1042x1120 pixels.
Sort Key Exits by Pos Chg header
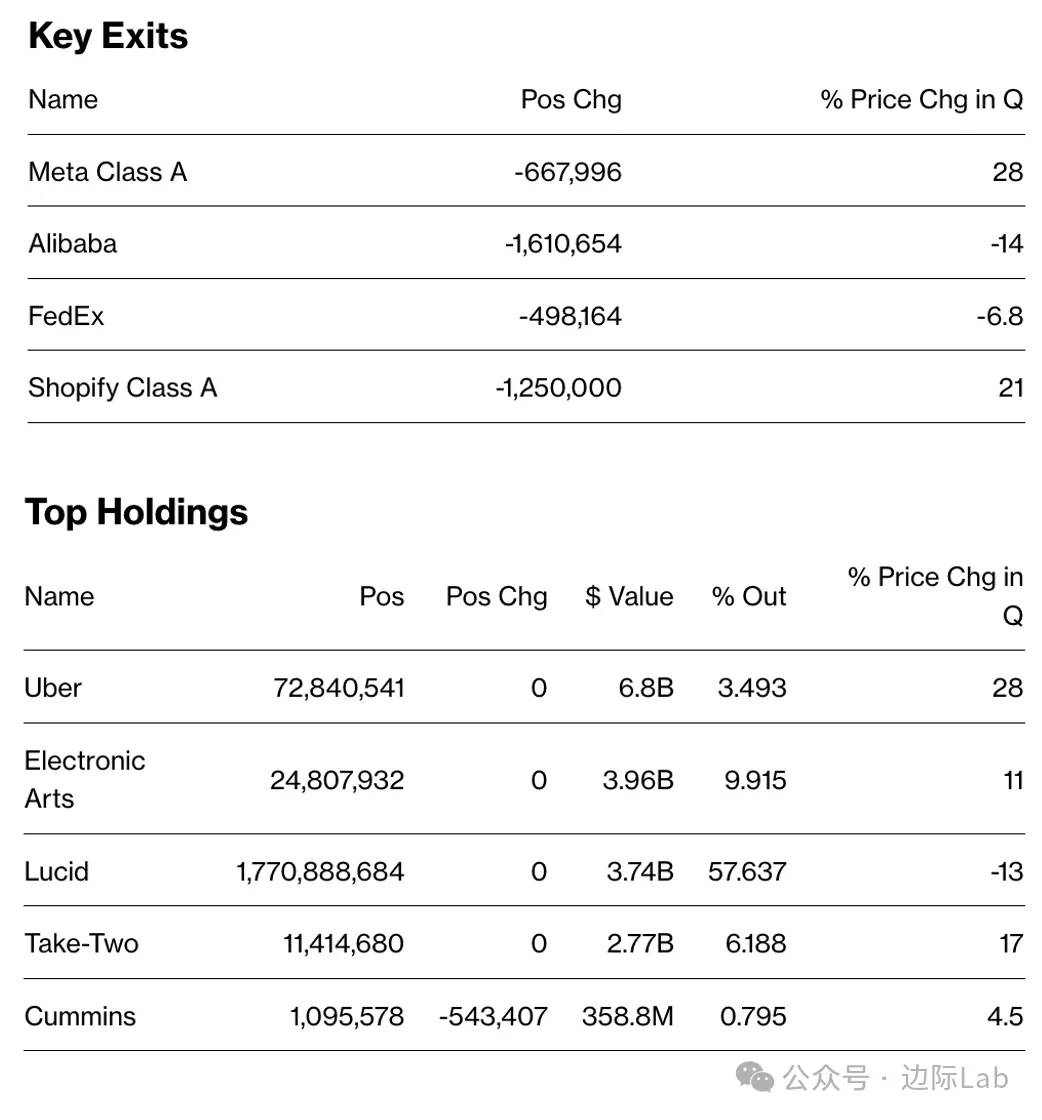pyautogui.click(x=571, y=100)
